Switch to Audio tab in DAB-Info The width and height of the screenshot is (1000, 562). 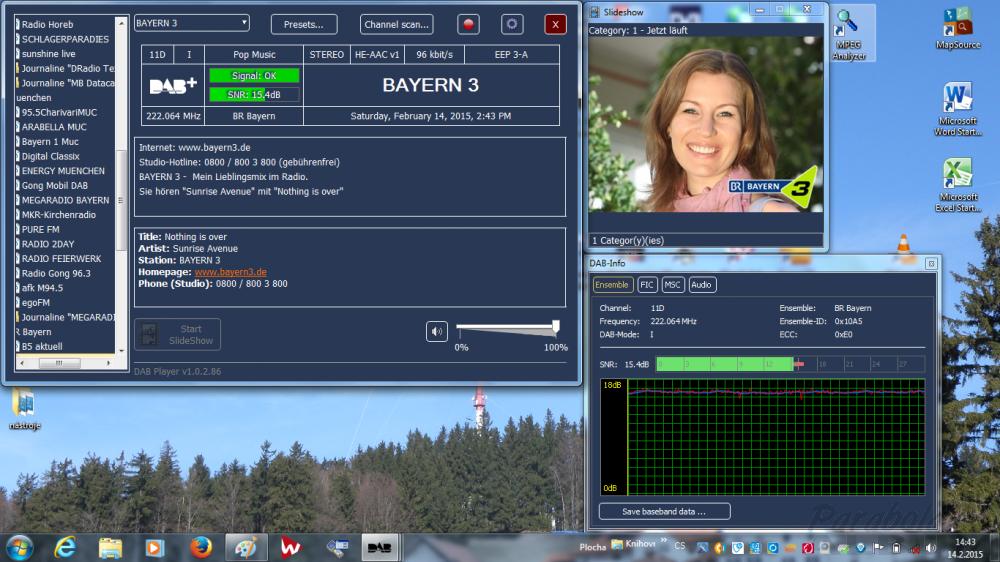click(x=701, y=285)
